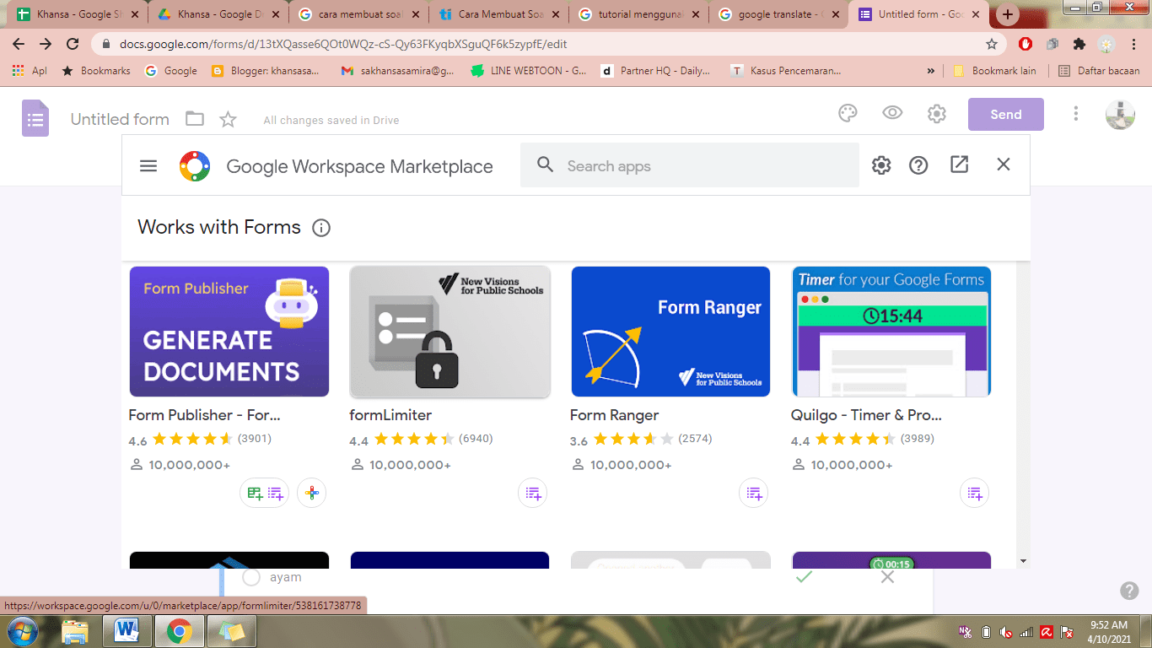
Task: Move form to folder icon
Action: coord(195,118)
